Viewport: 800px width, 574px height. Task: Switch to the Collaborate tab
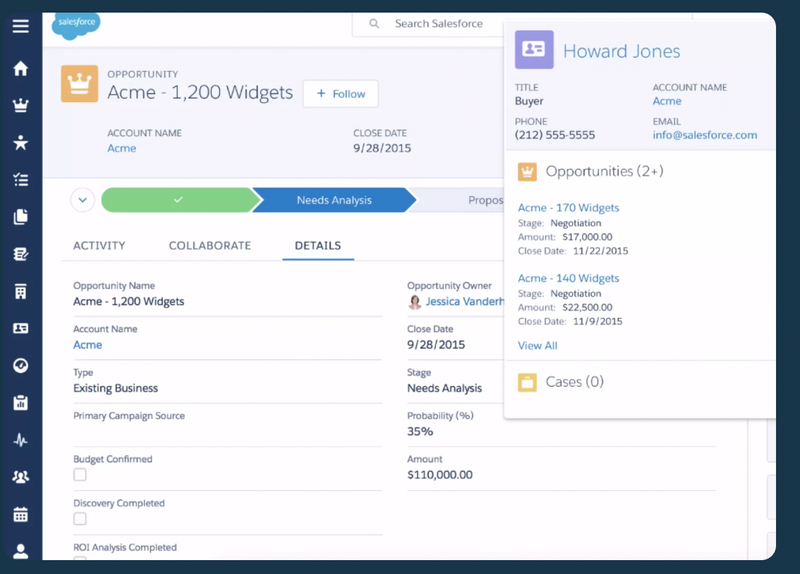[x=209, y=245]
